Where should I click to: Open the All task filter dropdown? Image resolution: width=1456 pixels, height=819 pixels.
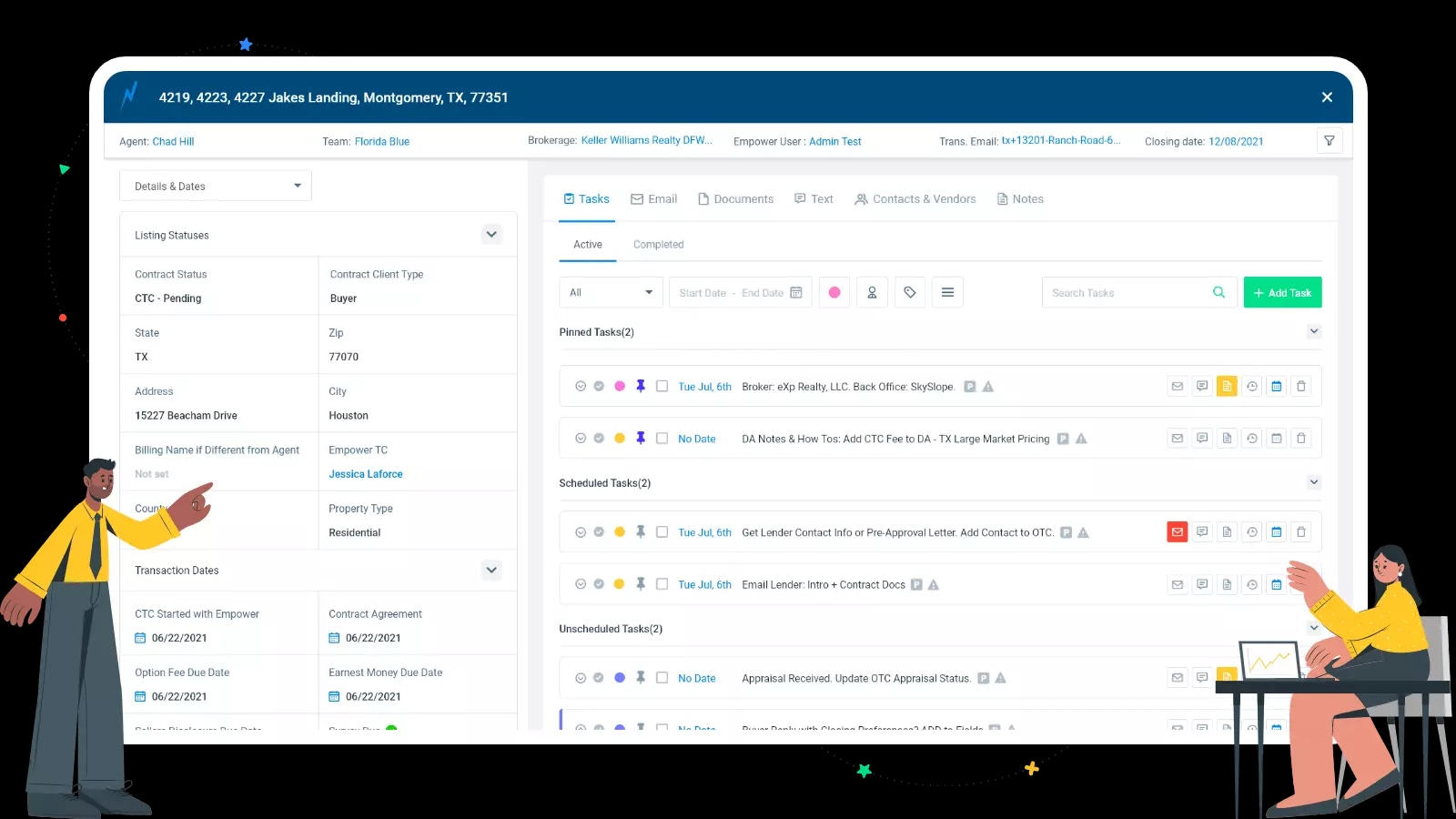(x=611, y=292)
